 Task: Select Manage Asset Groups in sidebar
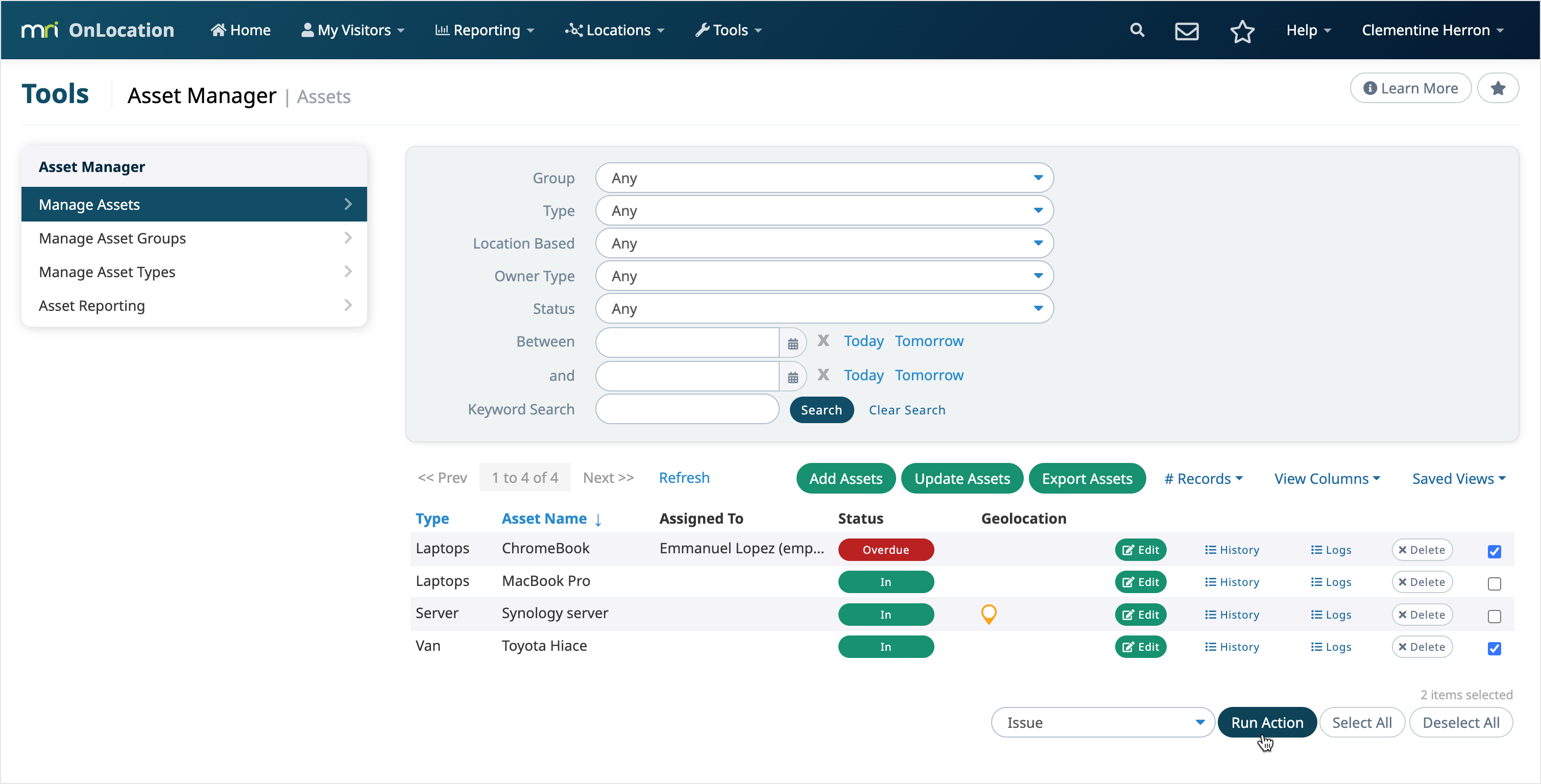[194, 238]
